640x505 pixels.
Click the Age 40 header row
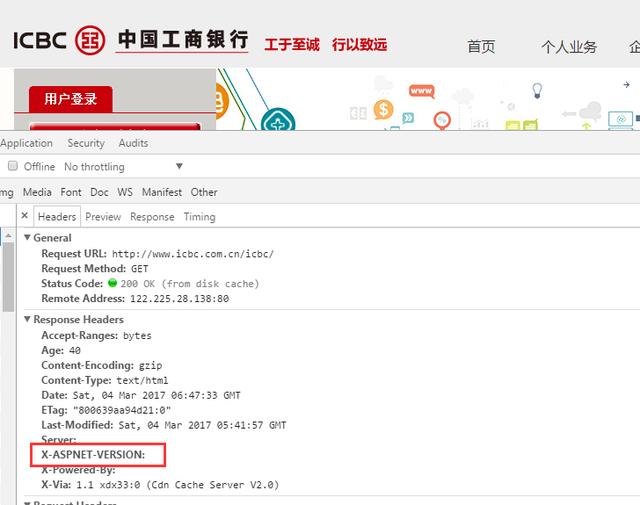(61, 350)
